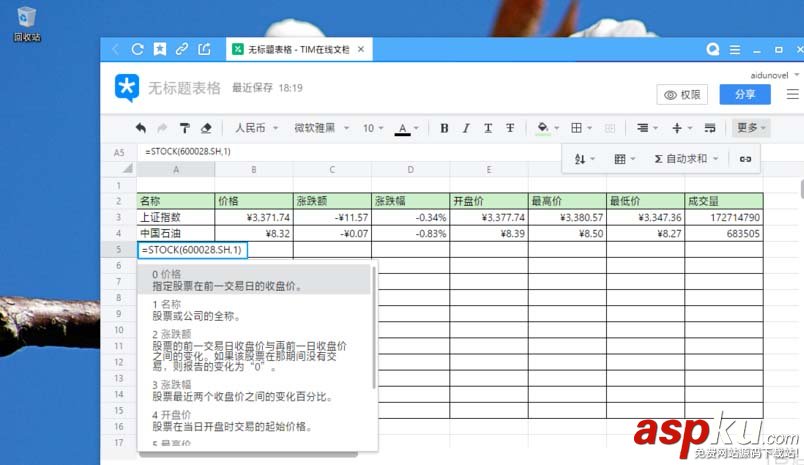Open the sort icon dropdown
This screenshot has width=804, height=465.
(585, 159)
